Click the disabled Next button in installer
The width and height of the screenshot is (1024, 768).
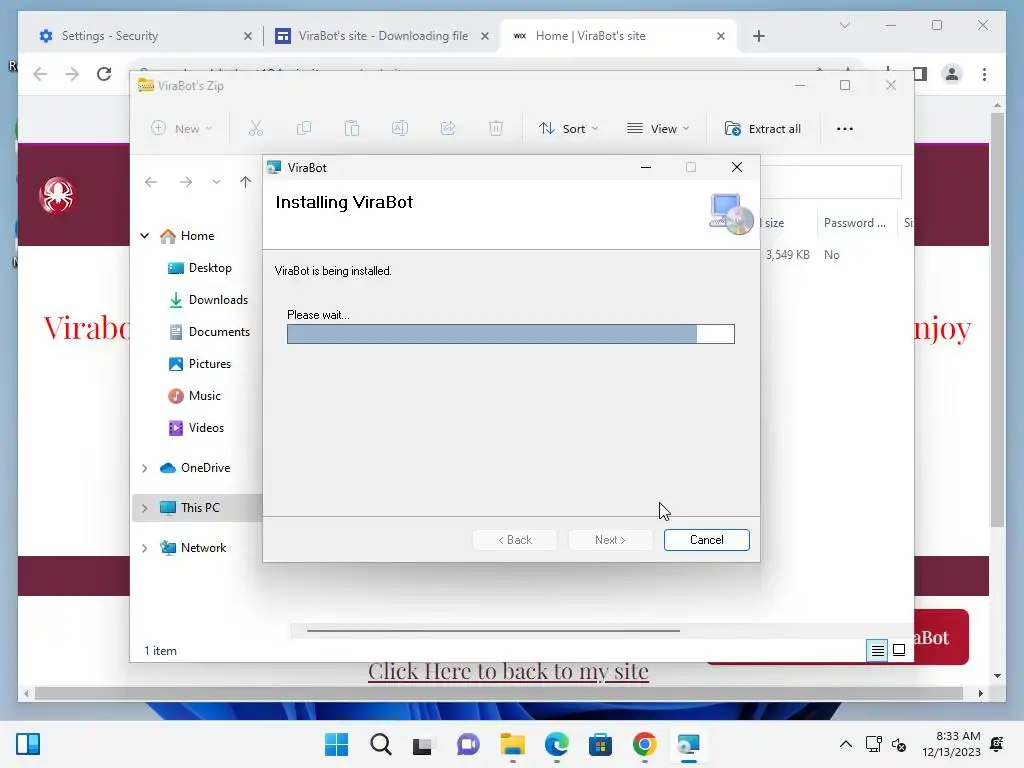point(611,540)
